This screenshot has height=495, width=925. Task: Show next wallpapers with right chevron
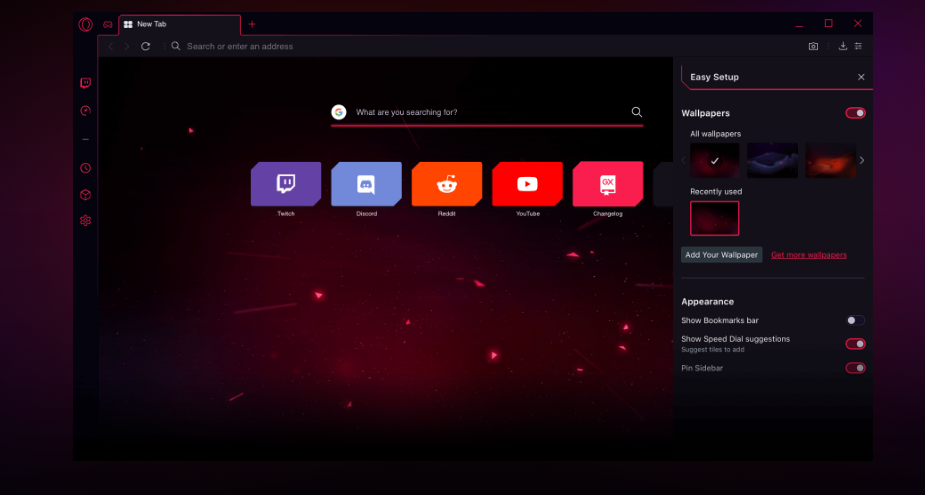[x=862, y=160]
